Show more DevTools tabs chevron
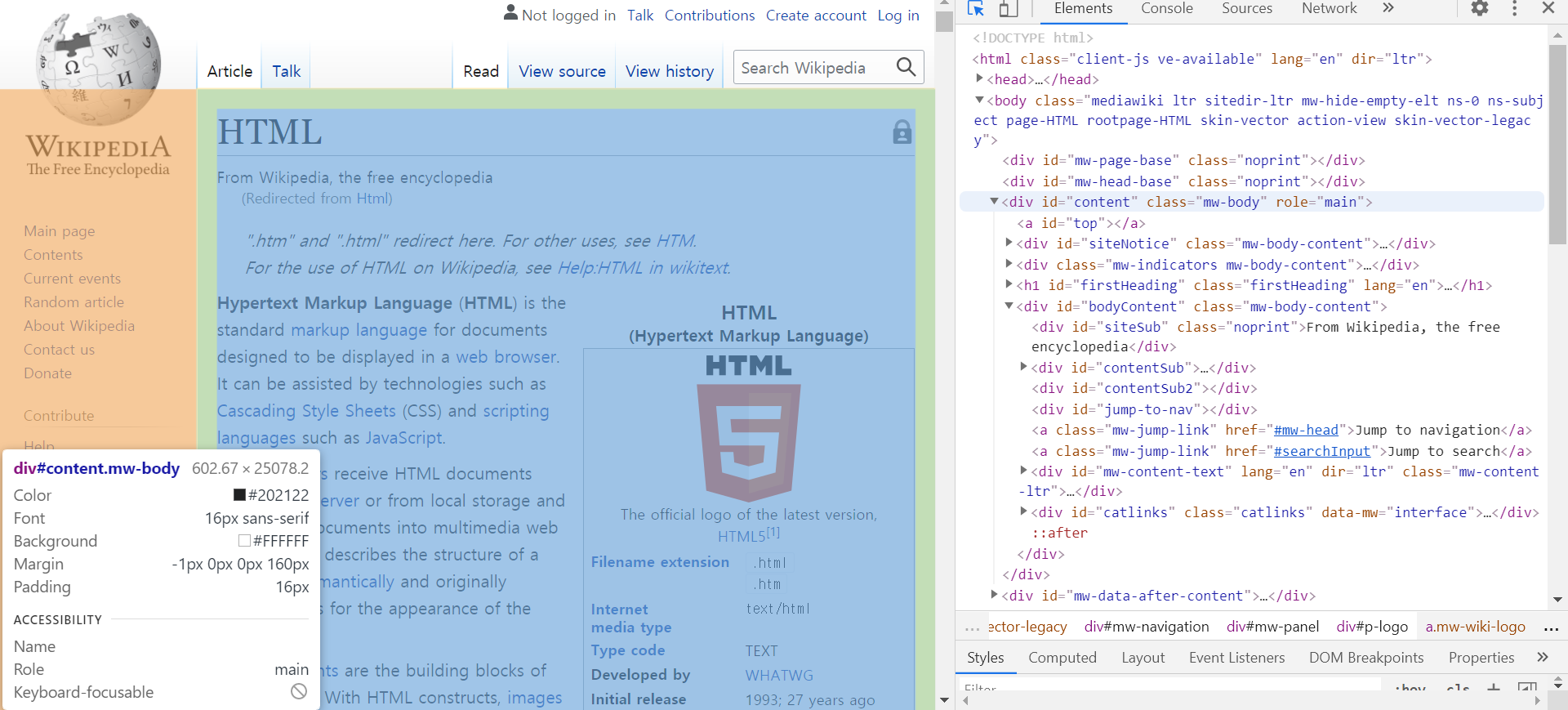 point(1388,8)
